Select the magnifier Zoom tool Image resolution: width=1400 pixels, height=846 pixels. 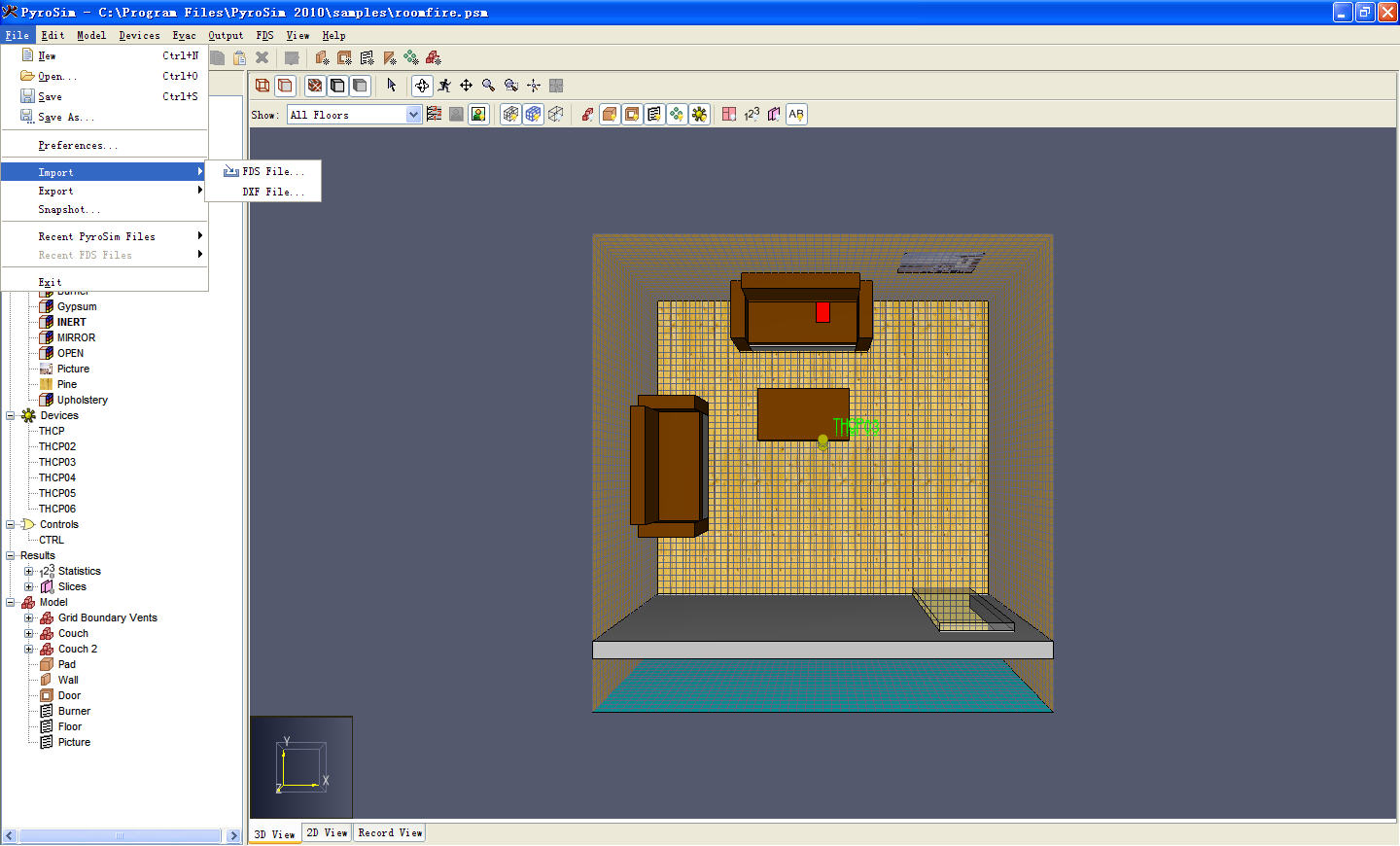point(489,86)
